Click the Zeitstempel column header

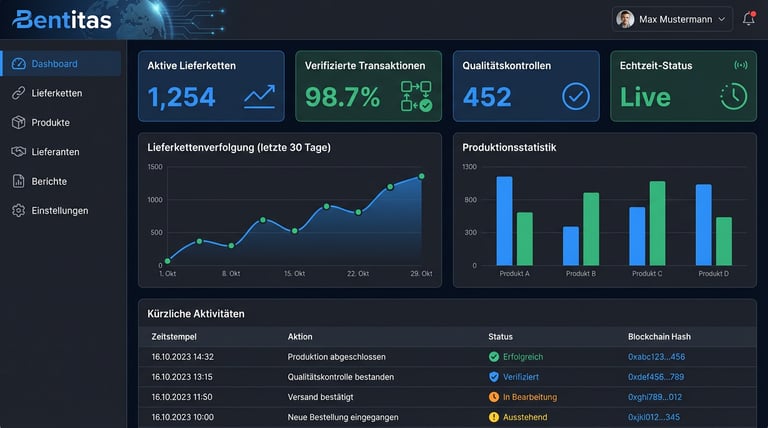pyautogui.click(x=174, y=337)
